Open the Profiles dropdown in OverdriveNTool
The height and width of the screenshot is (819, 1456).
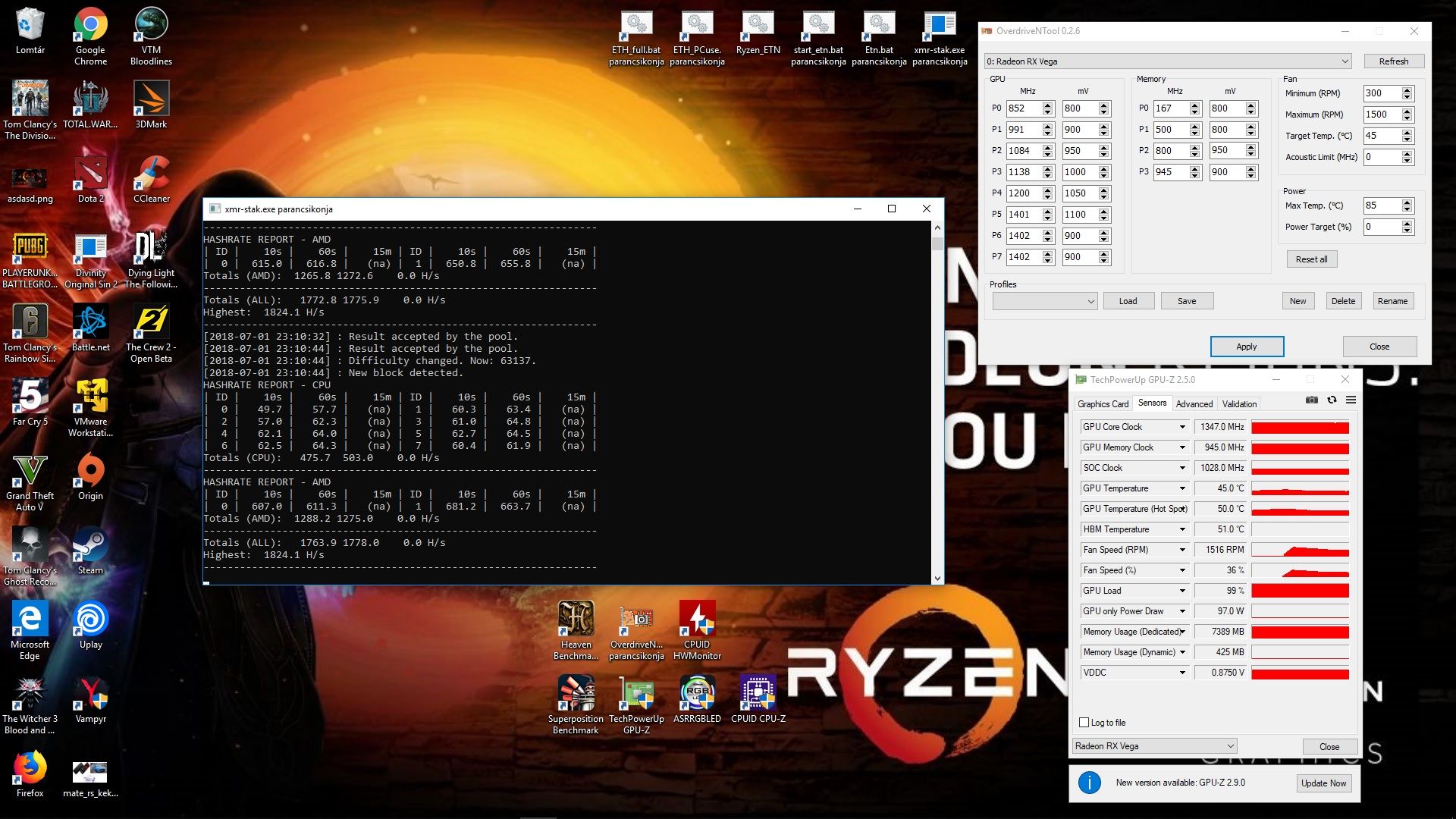click(1045, 301)
